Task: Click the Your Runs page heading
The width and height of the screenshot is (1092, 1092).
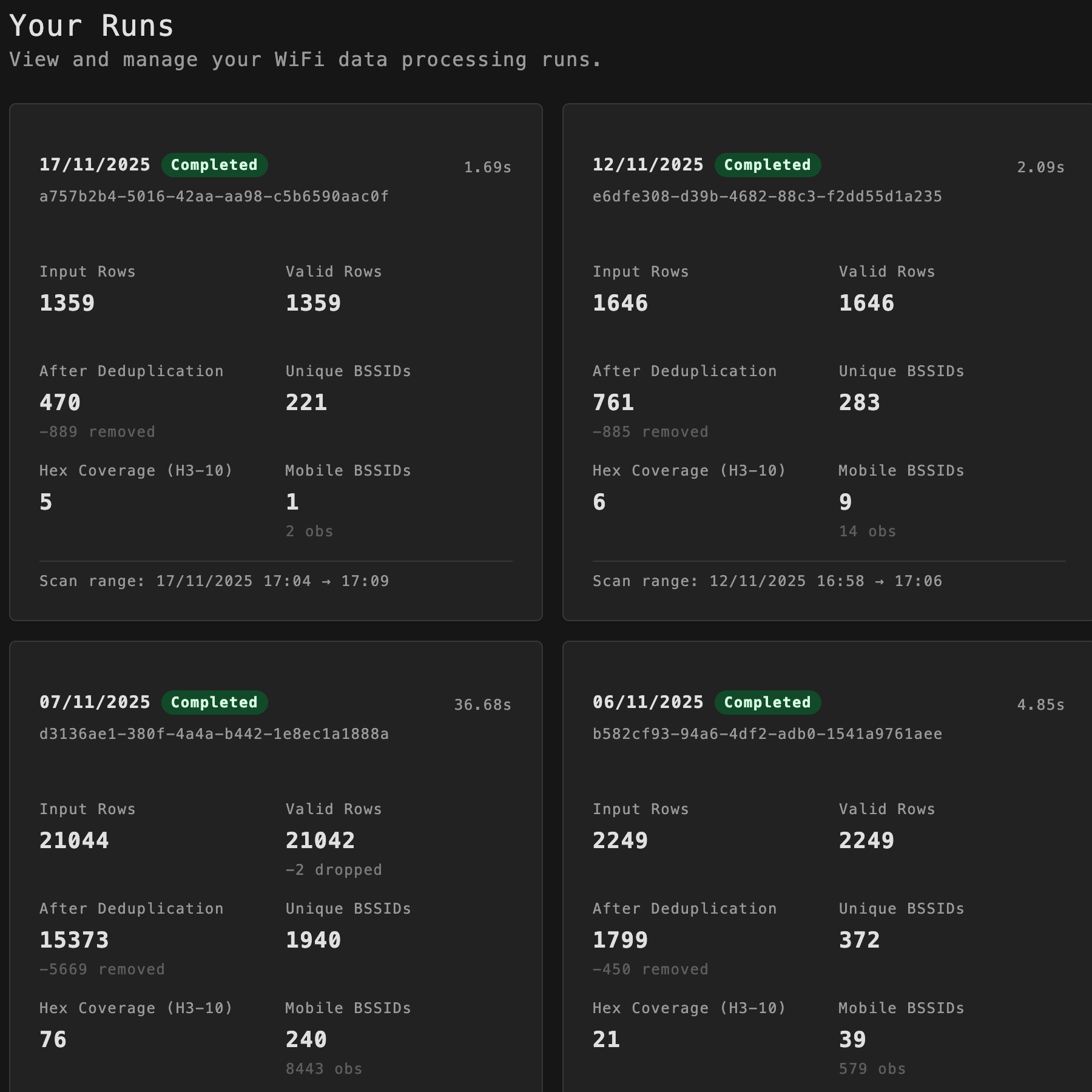Action: (x=92, y=26)
